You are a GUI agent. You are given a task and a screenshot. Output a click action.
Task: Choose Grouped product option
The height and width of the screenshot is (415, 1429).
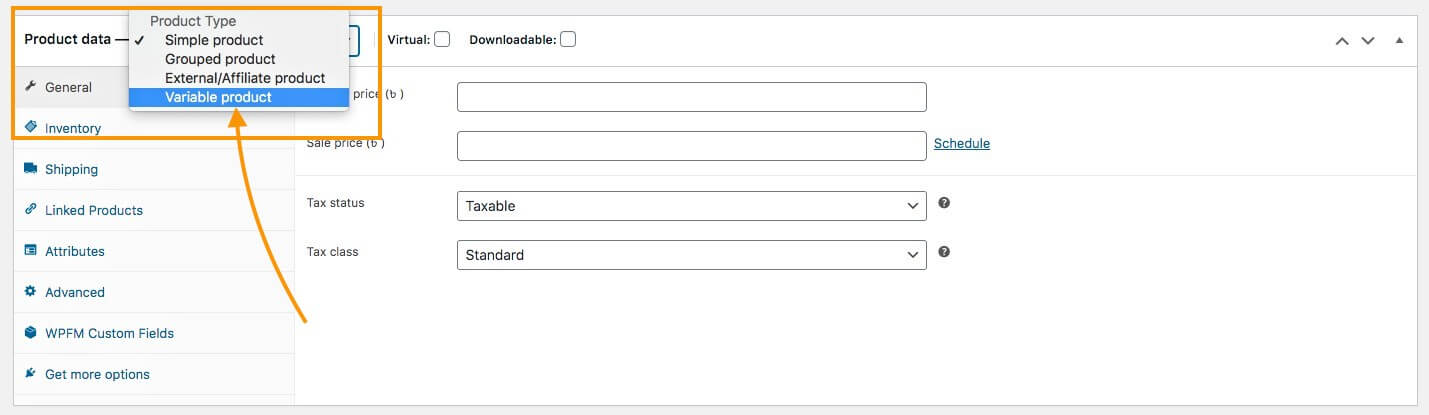point(220,59)
